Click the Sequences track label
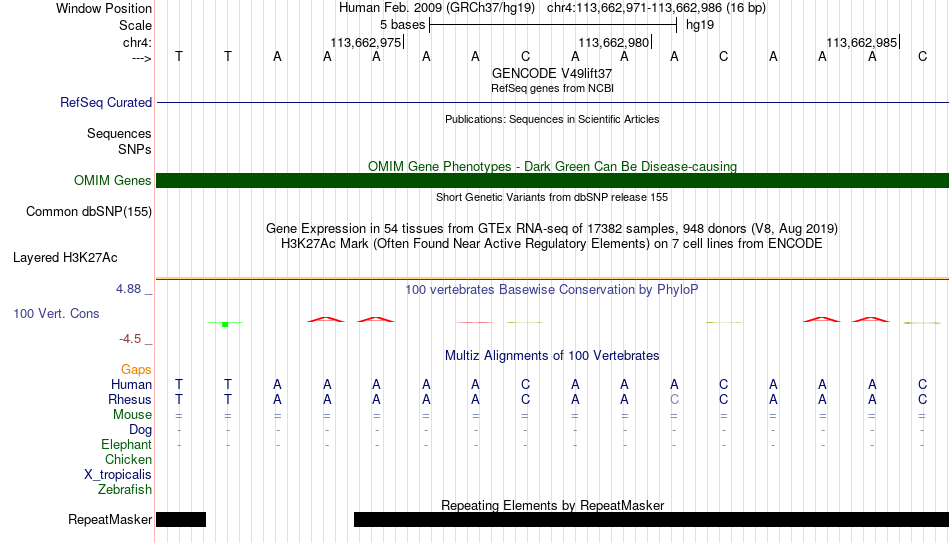The height and width of the screenshot is (543, 950). (x=119, y=133)
